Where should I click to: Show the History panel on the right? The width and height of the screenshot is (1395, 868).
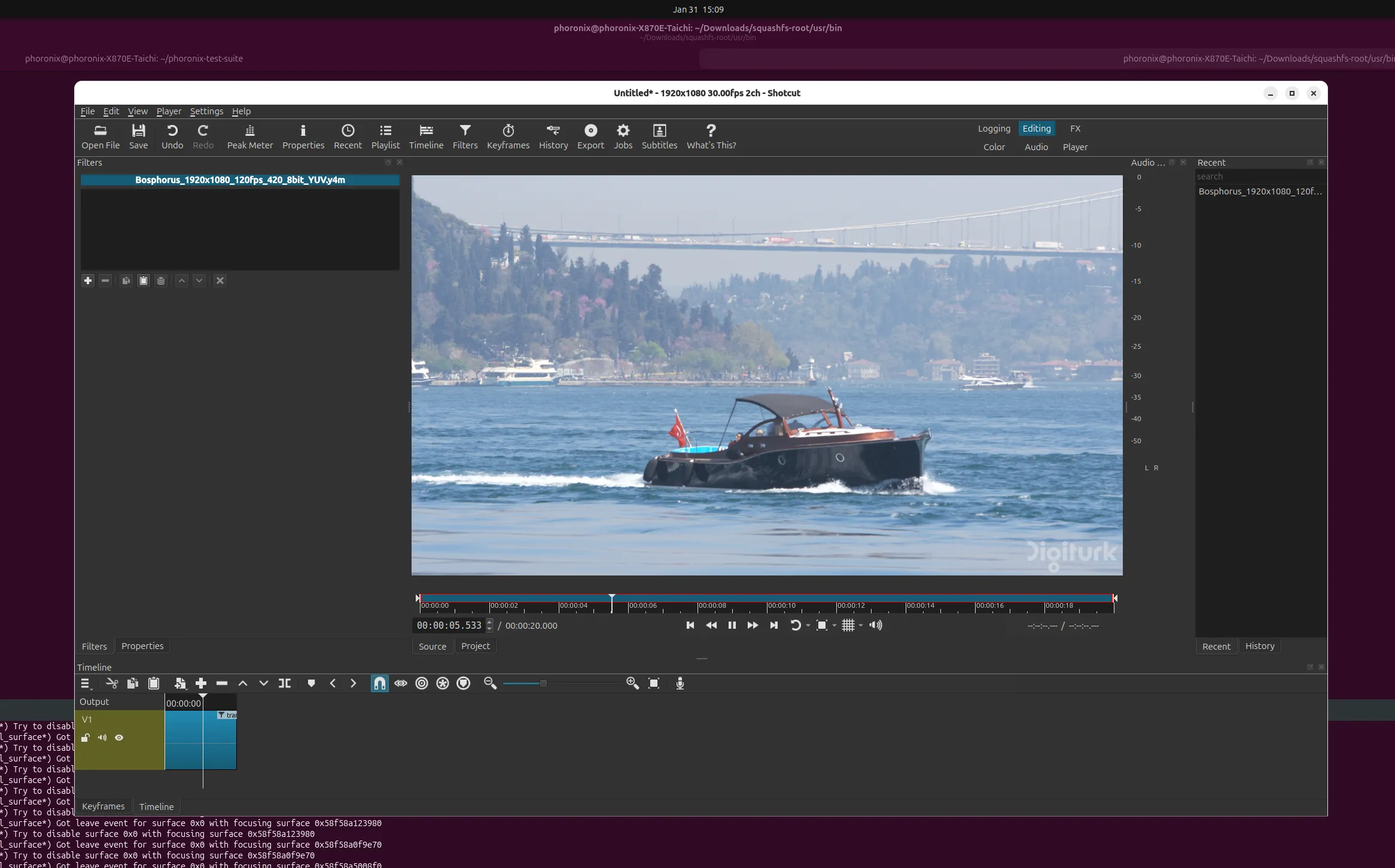[1259, 646]
